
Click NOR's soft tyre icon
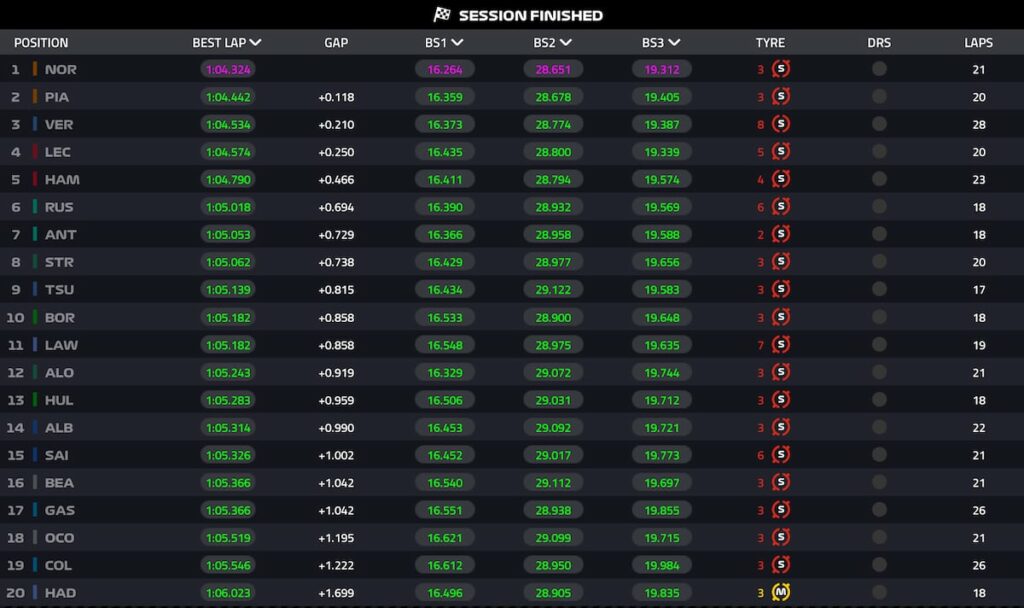click(x=780, y=69)
